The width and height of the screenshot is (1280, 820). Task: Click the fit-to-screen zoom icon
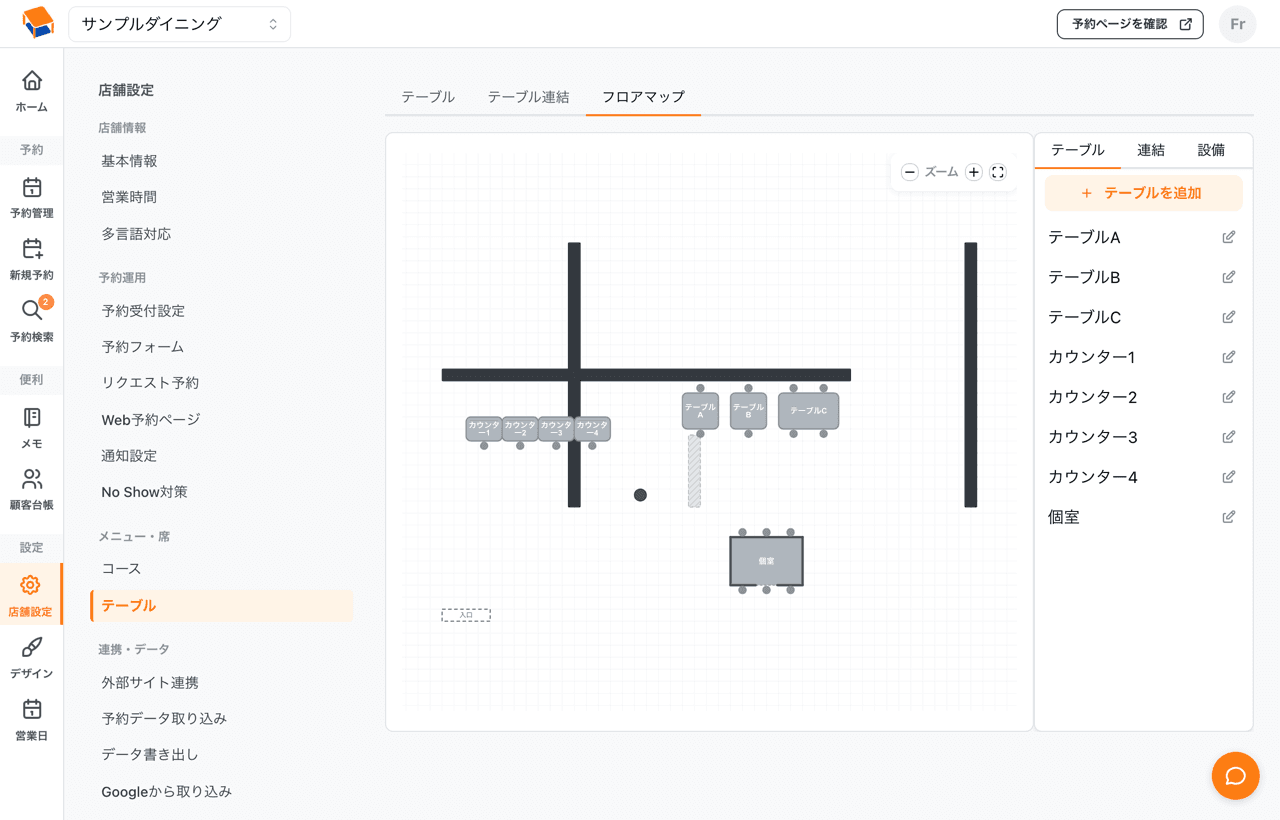coord(998,172)
